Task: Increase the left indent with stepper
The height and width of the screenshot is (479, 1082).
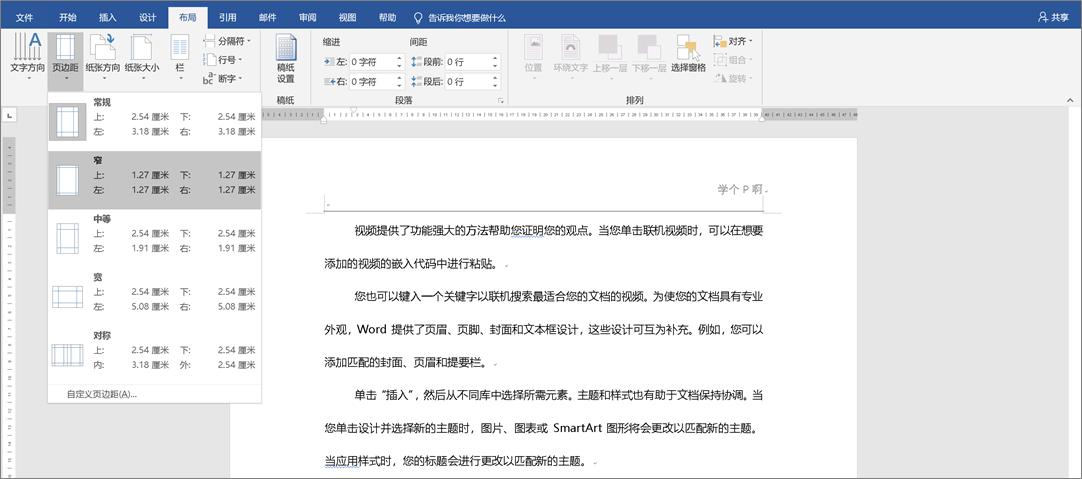Action: pos(400,58)
